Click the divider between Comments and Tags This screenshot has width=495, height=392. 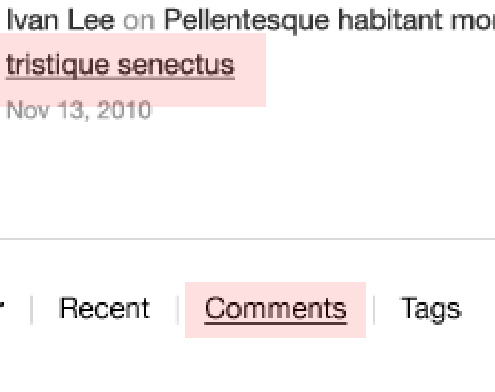[x=374, y=310]
